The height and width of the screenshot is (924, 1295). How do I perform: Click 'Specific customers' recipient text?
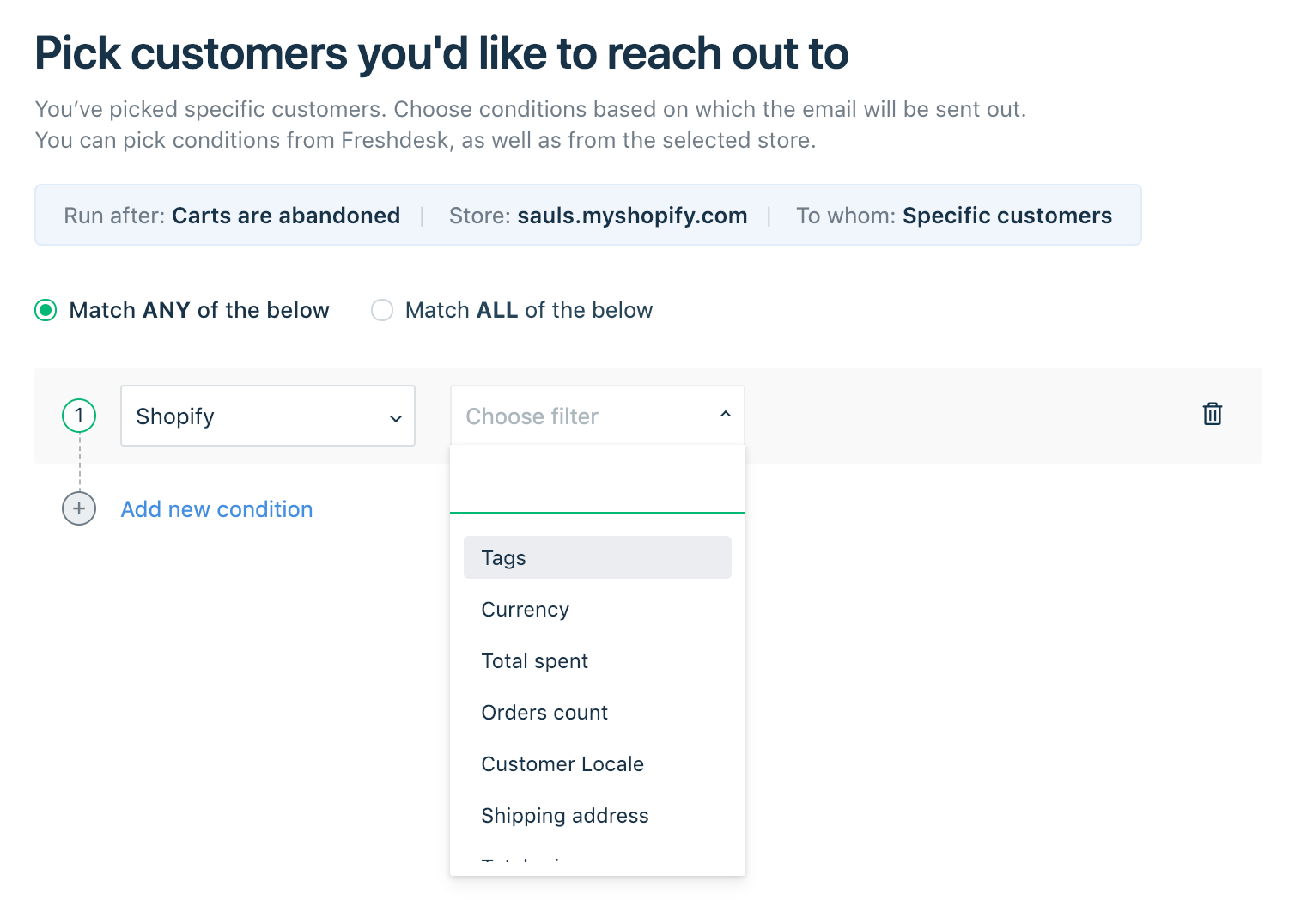point(1007,216)
